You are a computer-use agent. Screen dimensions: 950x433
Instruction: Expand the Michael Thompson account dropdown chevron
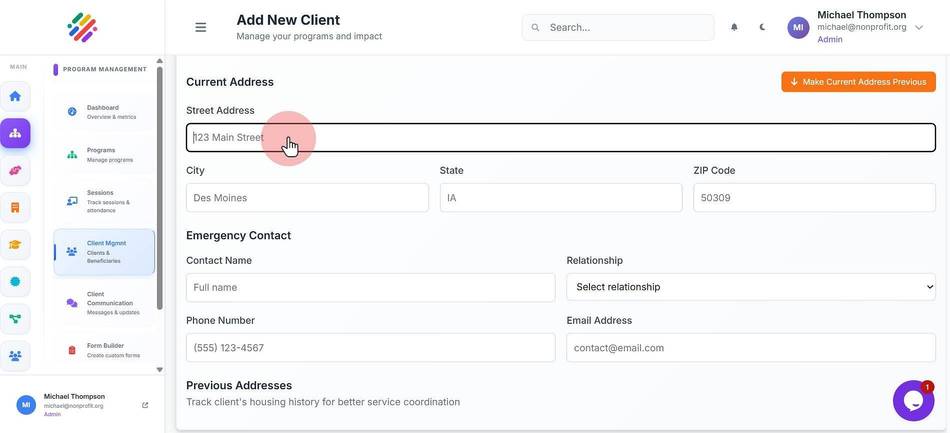(x=919, y=27)
